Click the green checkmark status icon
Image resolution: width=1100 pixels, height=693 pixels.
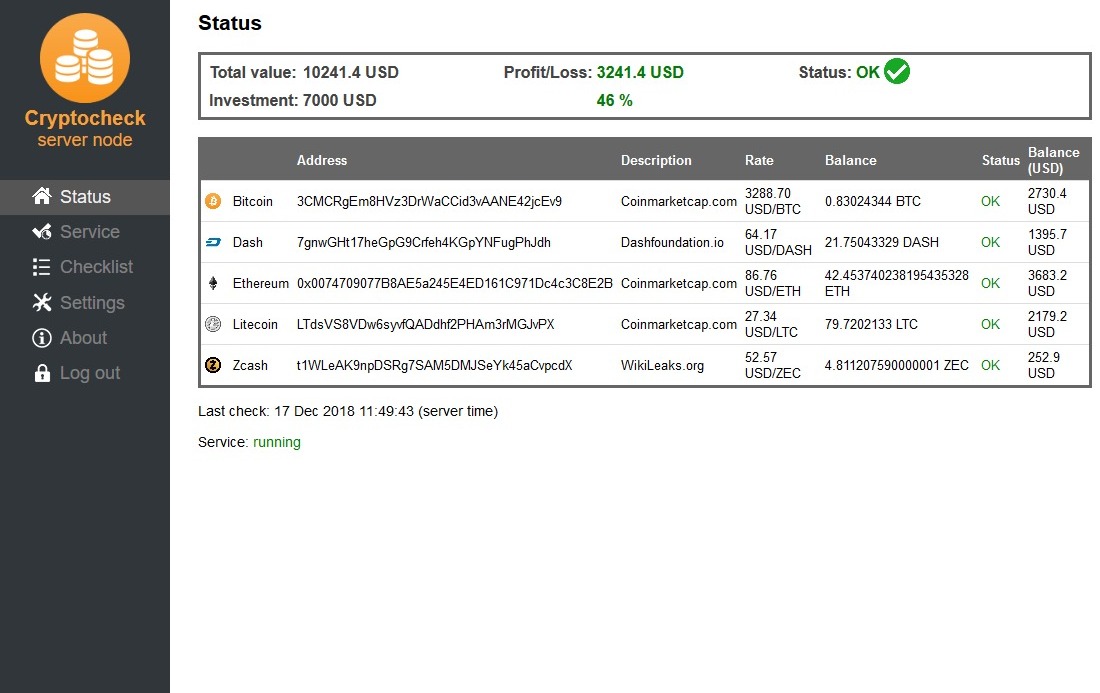point(897,71)
